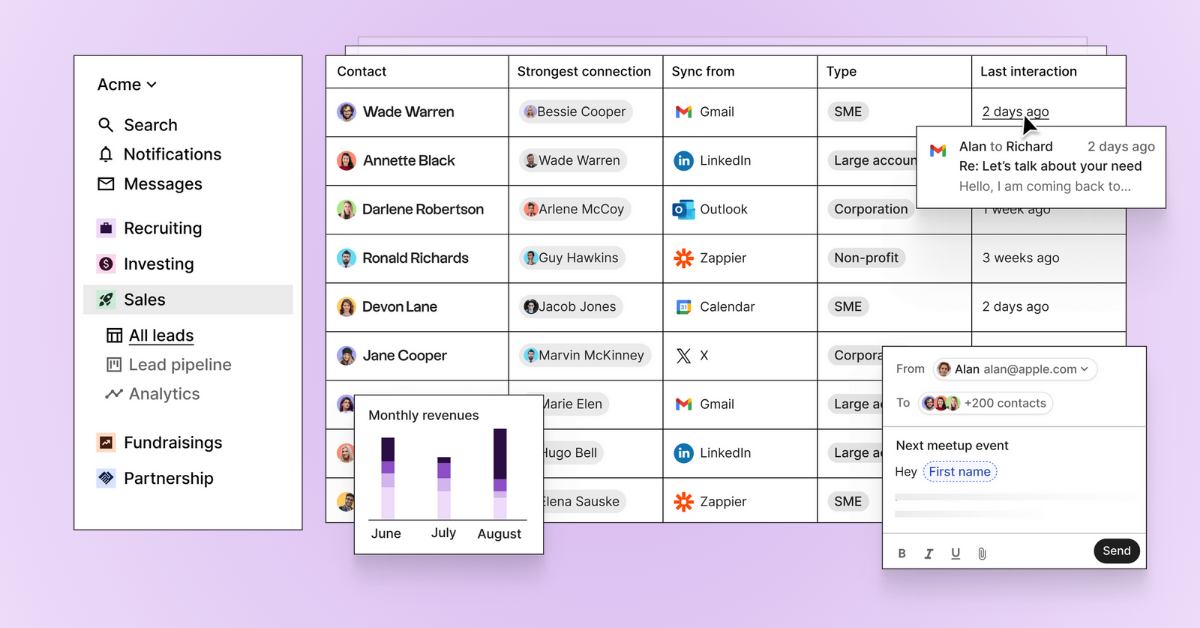Go to Analytics view
Image resolution: width=1200 pixels, height=628 pixels.
tap(164, 394)
